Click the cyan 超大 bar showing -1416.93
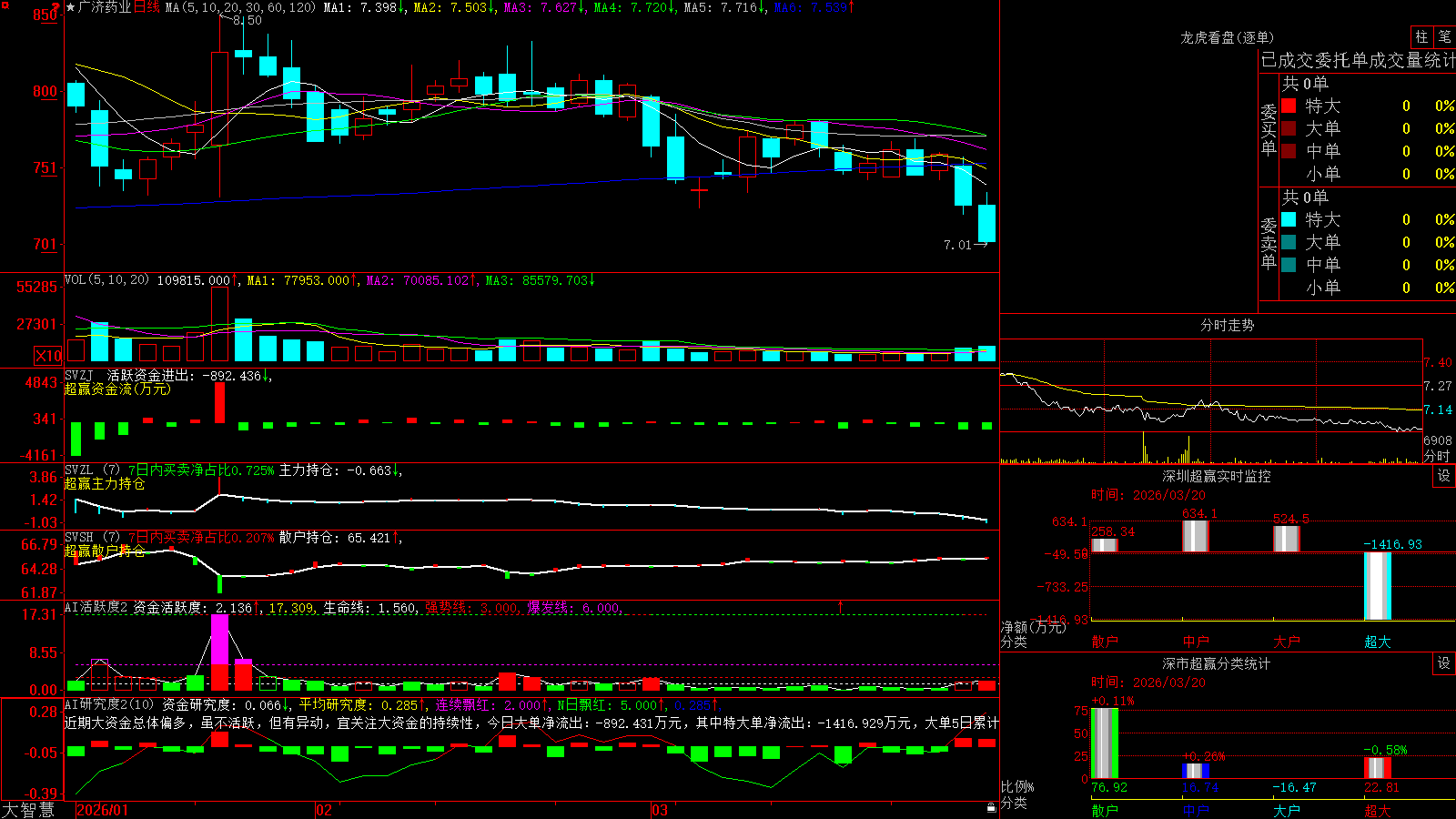 click(1377, 586)
